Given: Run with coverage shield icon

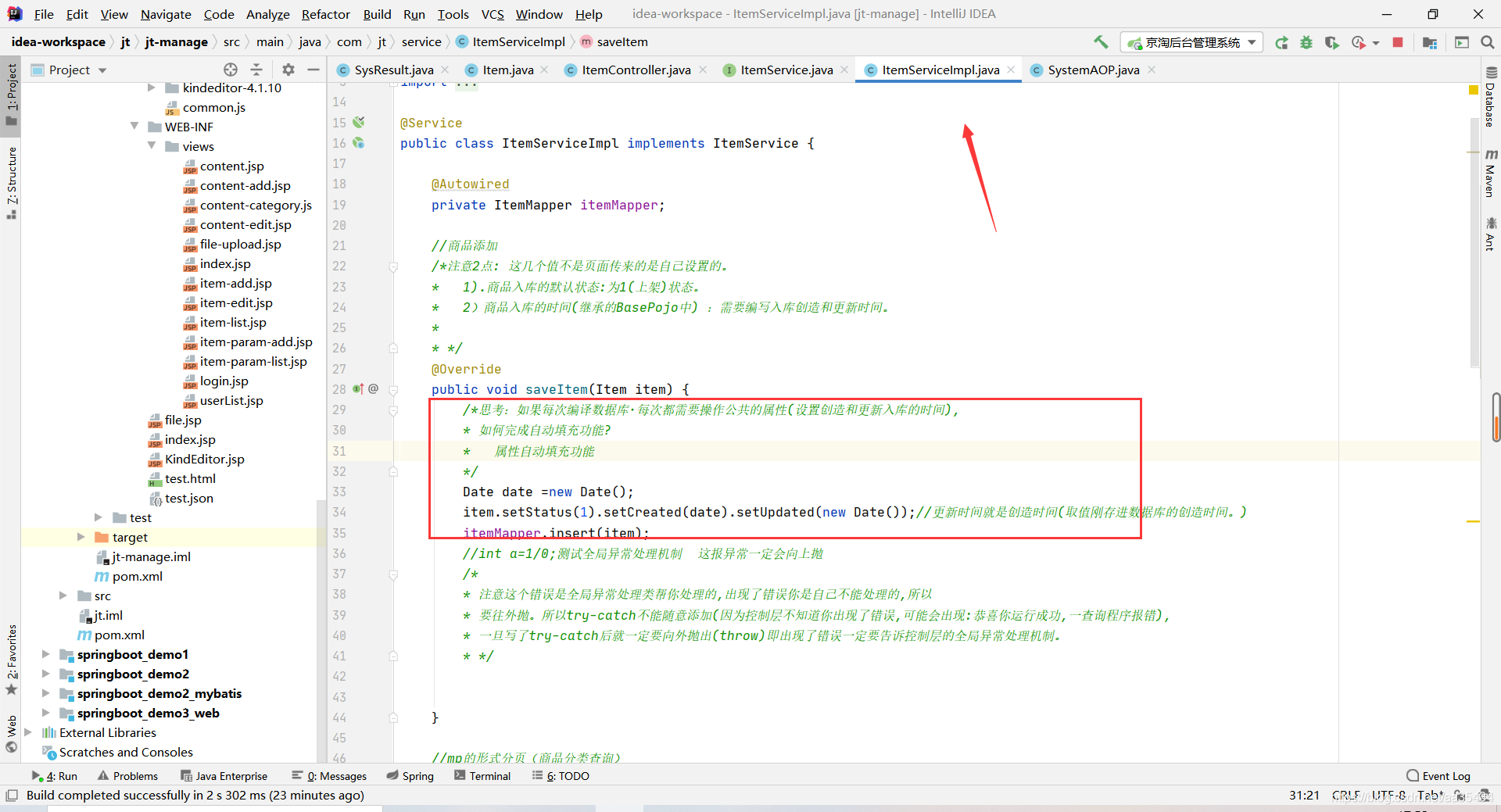Looking at the screenshot, I should click(1331, 42).
